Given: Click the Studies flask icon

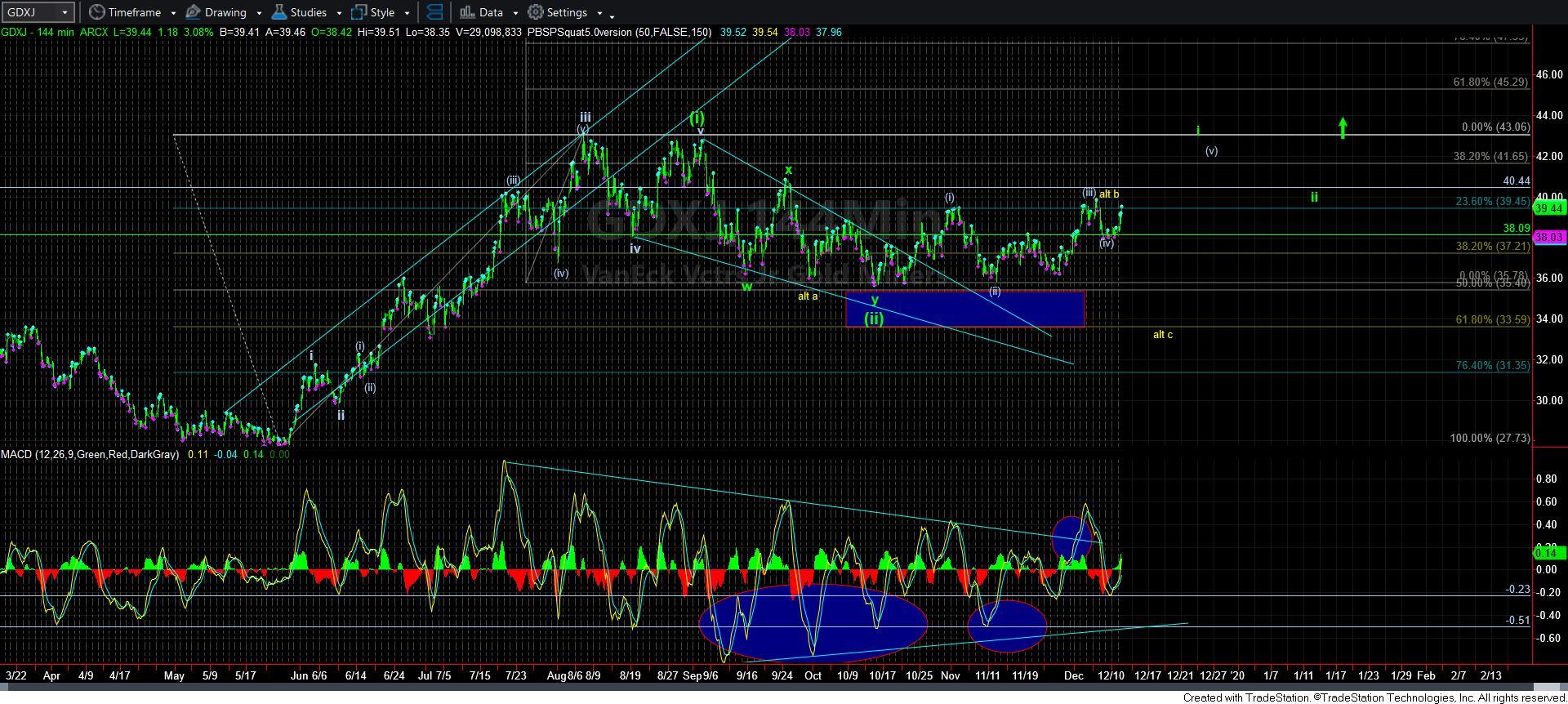Looking at the screenshot, I should (x=279, y=12).
